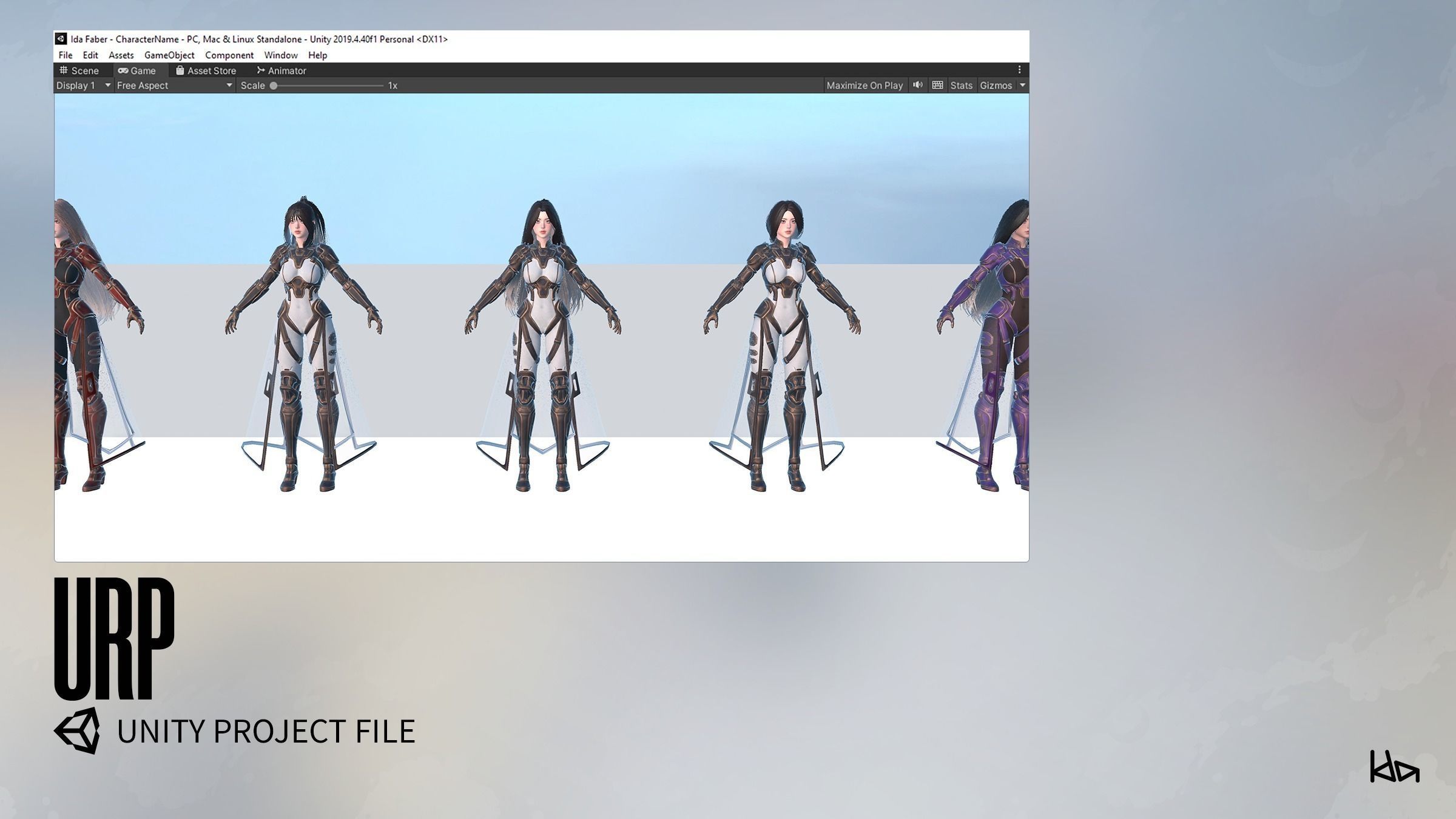Expand the Gizmos dropdown arrow
Image resolution: width=1456 pixels, height=819 pixels.
(1022, 86)
